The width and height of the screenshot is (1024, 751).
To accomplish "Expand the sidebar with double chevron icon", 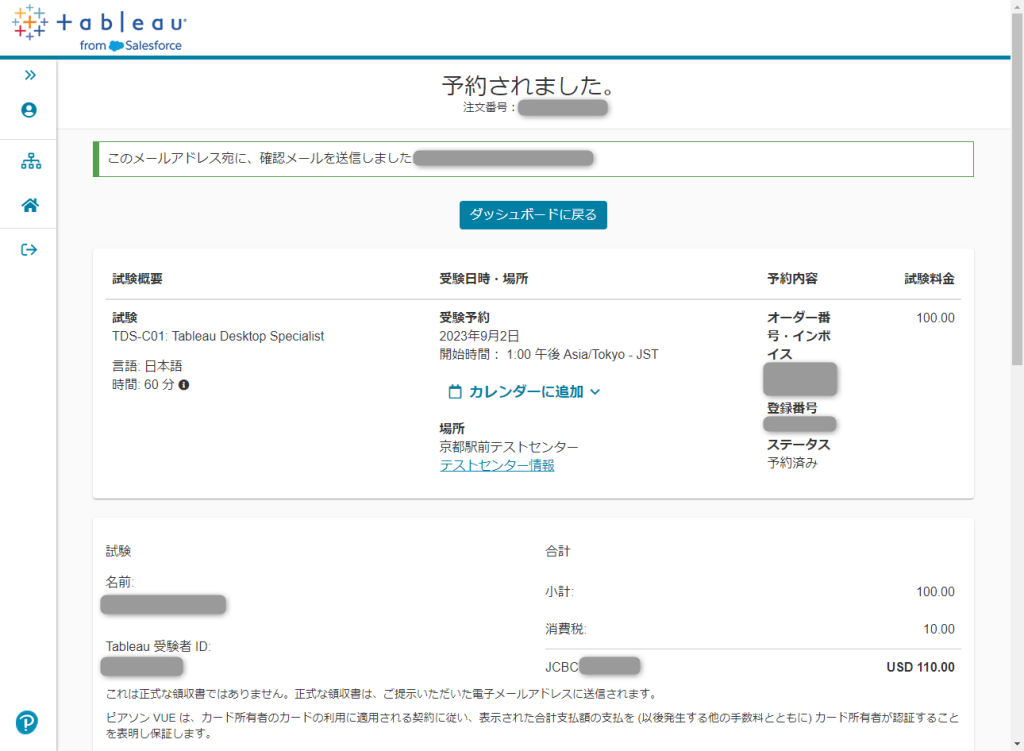I will click(30, 75).
